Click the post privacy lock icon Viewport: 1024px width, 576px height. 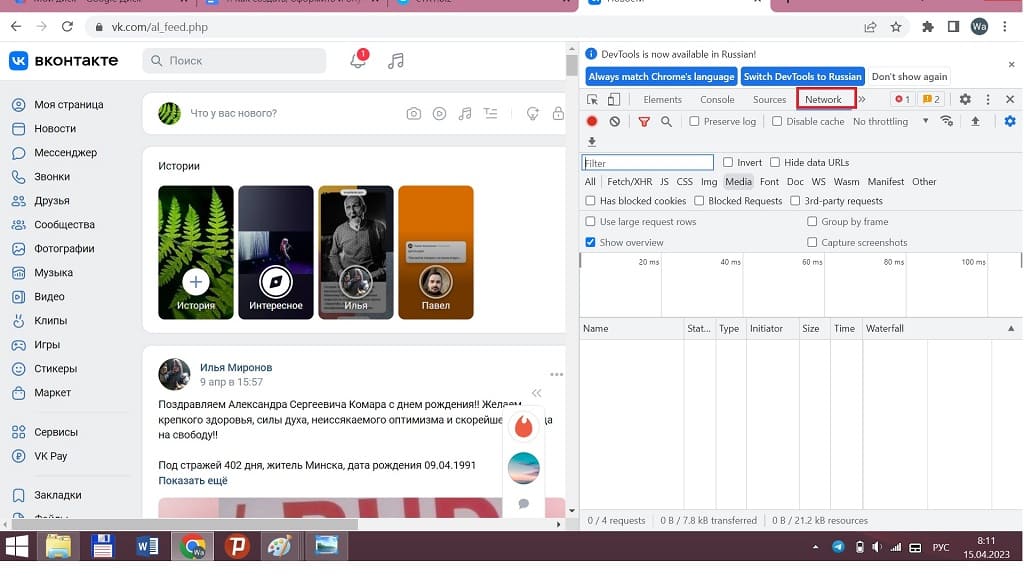(558, 114)
